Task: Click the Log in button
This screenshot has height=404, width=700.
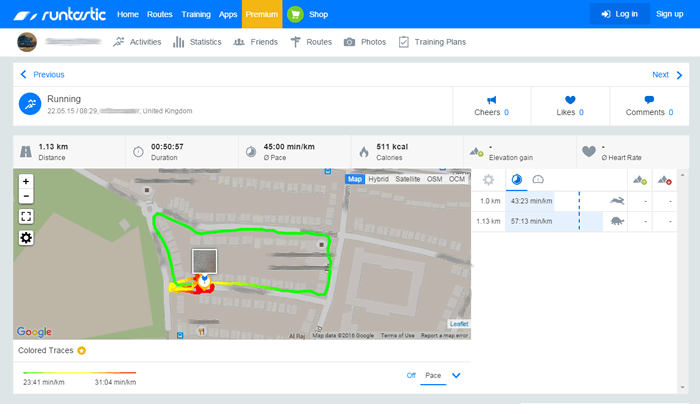Action: coord(618,14)
